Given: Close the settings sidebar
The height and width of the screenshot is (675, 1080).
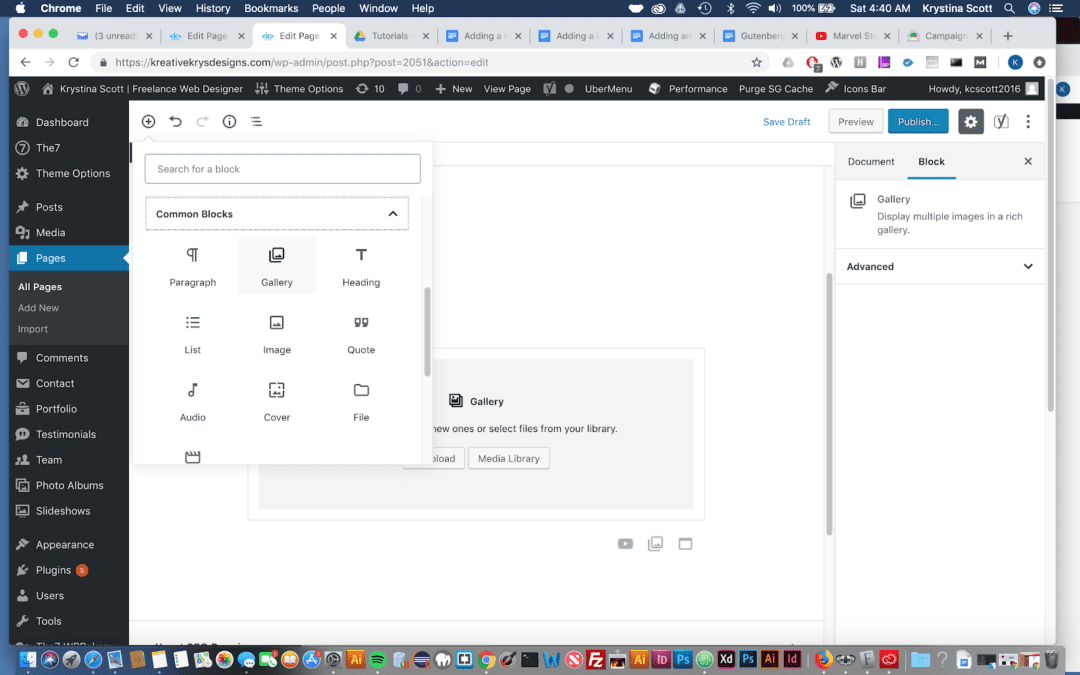Looking at the screenshot, I should click(x=1028, y=161).
